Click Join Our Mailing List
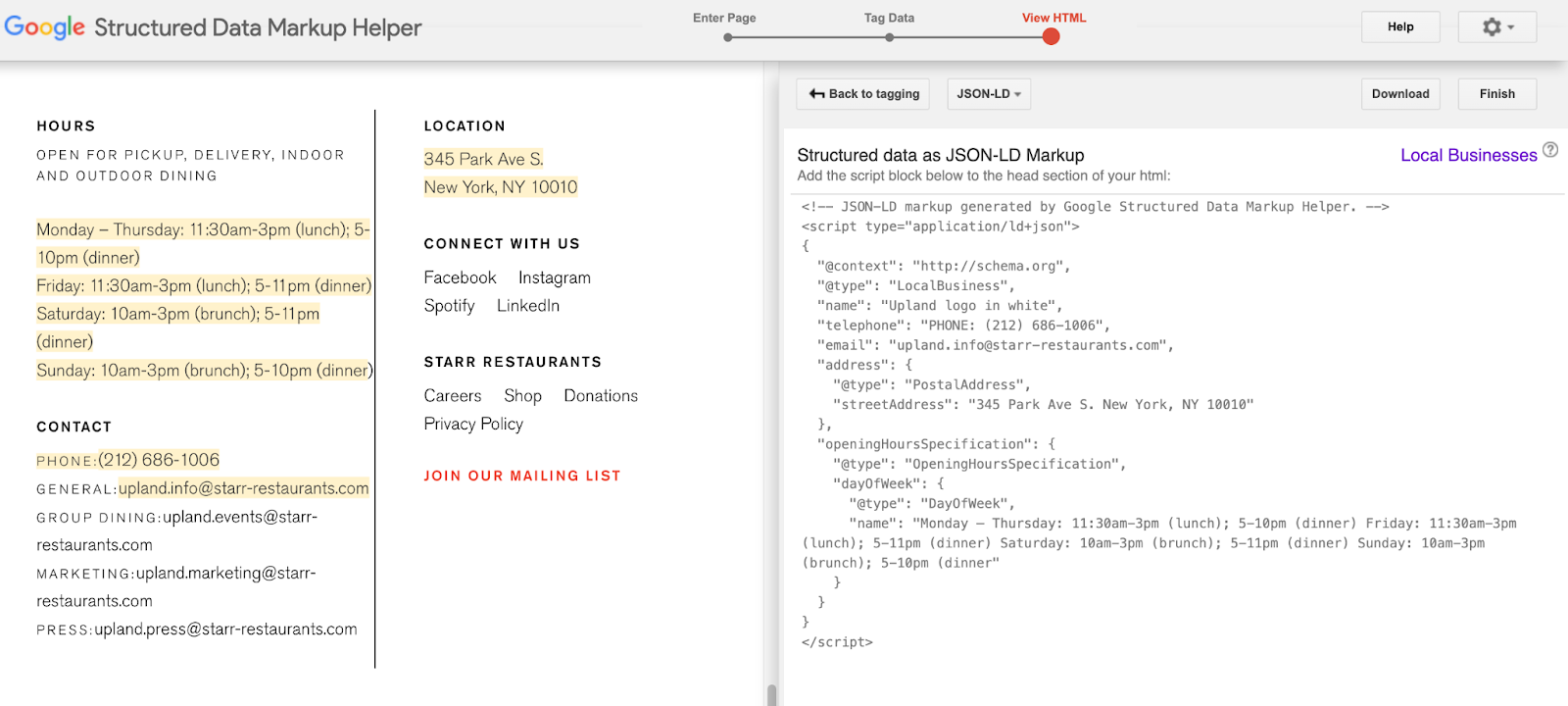Screen dimensions: 1568x706 522,476
